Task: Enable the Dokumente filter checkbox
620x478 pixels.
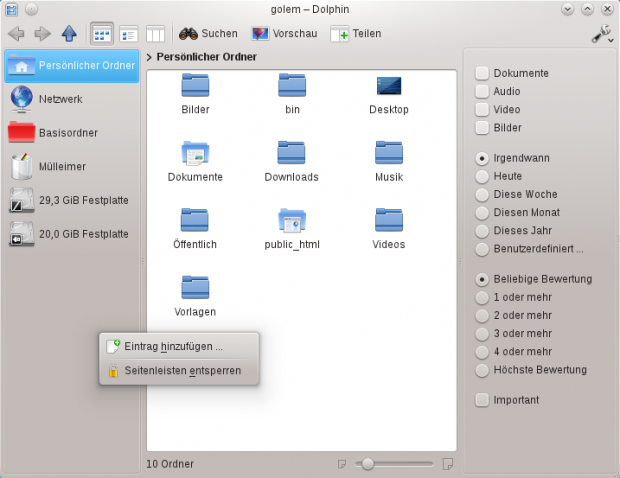Action: click(483, 73)
